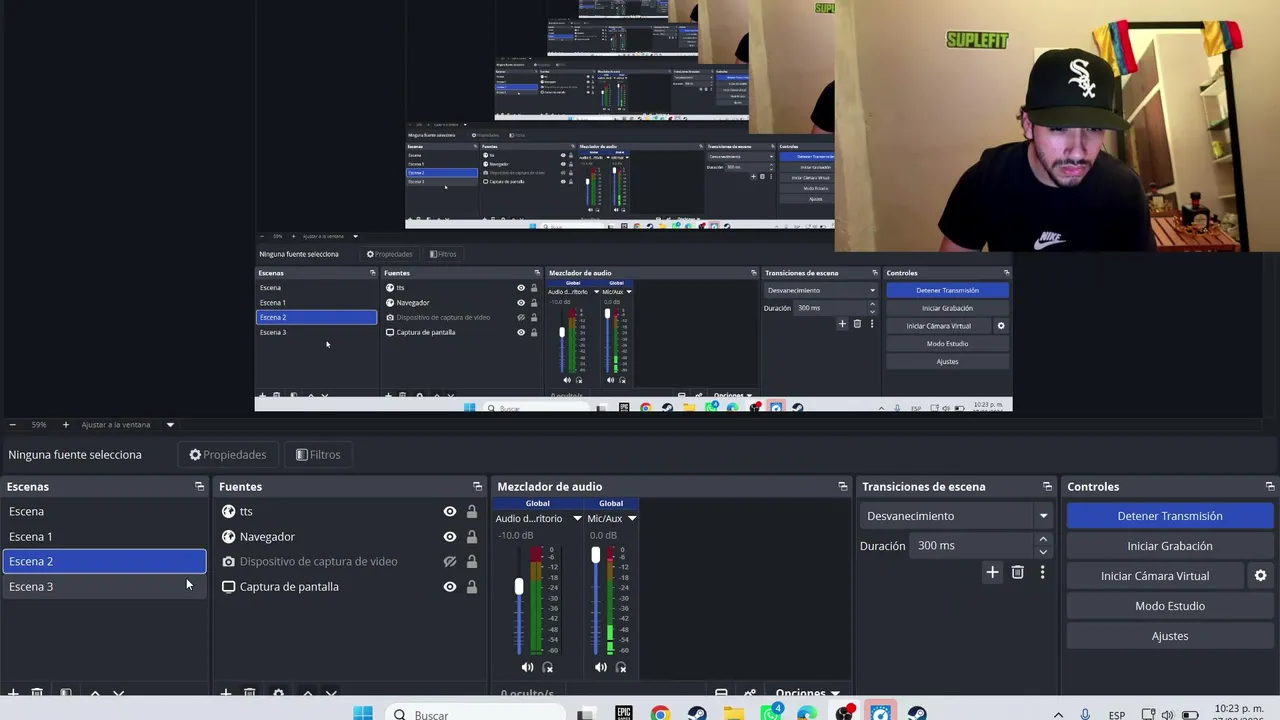Enable Modo Estudio
The height and width of the screenshot is (720, 1280).
(x=1170, y=606)
